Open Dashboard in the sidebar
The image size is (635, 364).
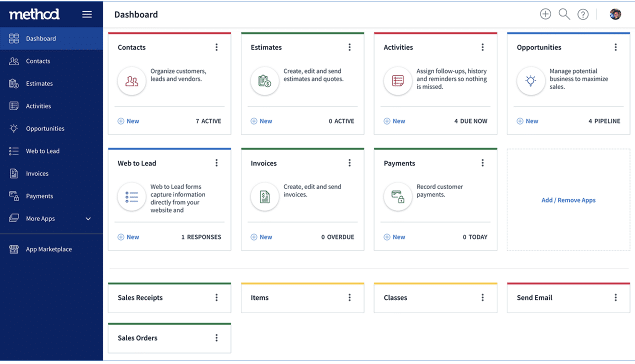click(51, 38)
